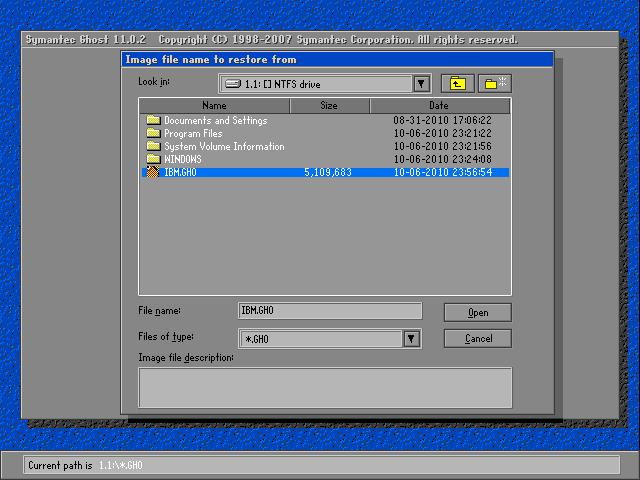This screenshot has height=480, width=640.
Task: Click date 10-06-2010 23:21:22
Action: tap(442, 133)
